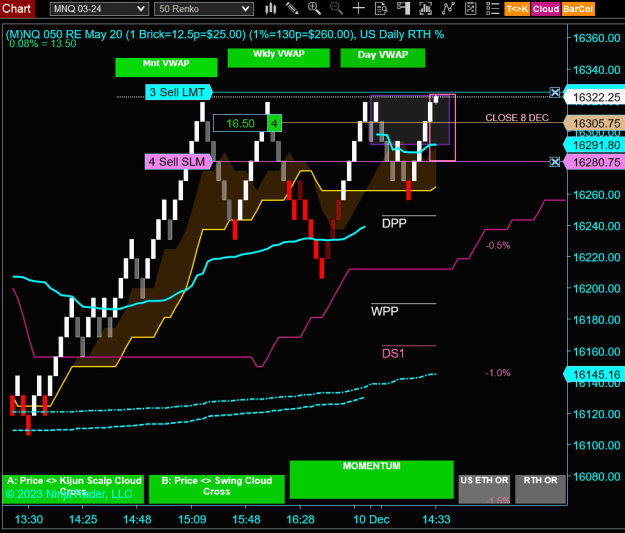Click the 16360.00 price axis label
The height and width of the screenshot is (533, 625).
[x=596, y=38]
